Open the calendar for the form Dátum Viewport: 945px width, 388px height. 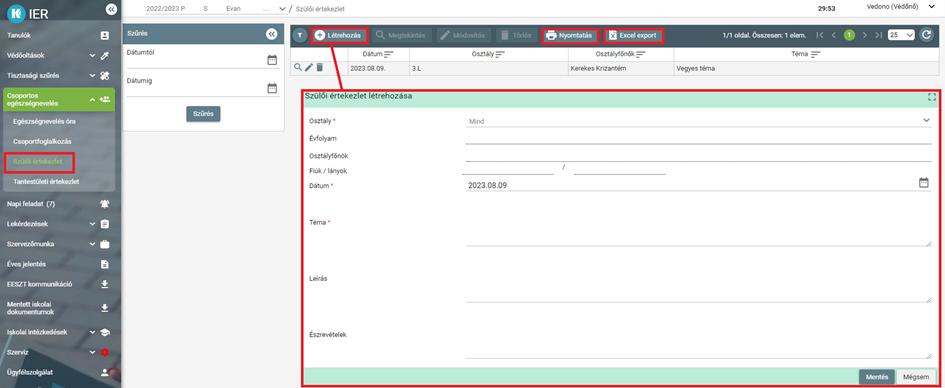coord(924,183)
